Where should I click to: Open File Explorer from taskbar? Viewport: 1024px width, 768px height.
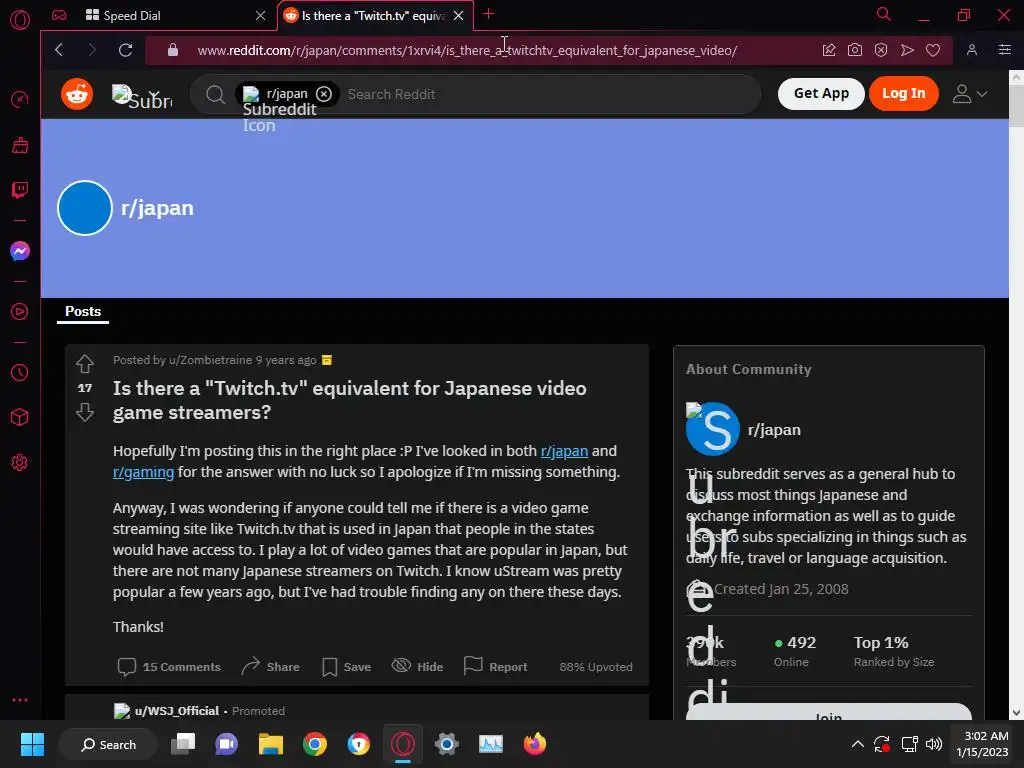[270, 744]
